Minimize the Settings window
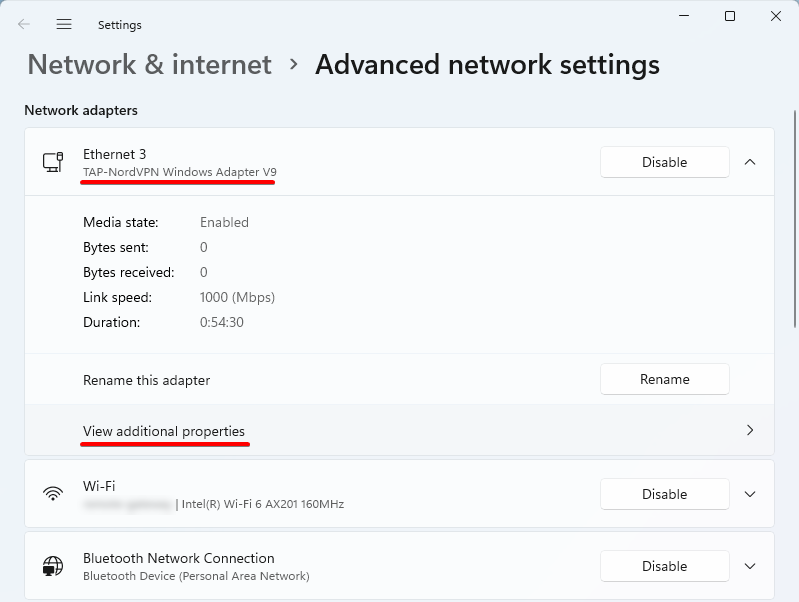The width and height of the screenshot is (799, 602). point(684,16)
